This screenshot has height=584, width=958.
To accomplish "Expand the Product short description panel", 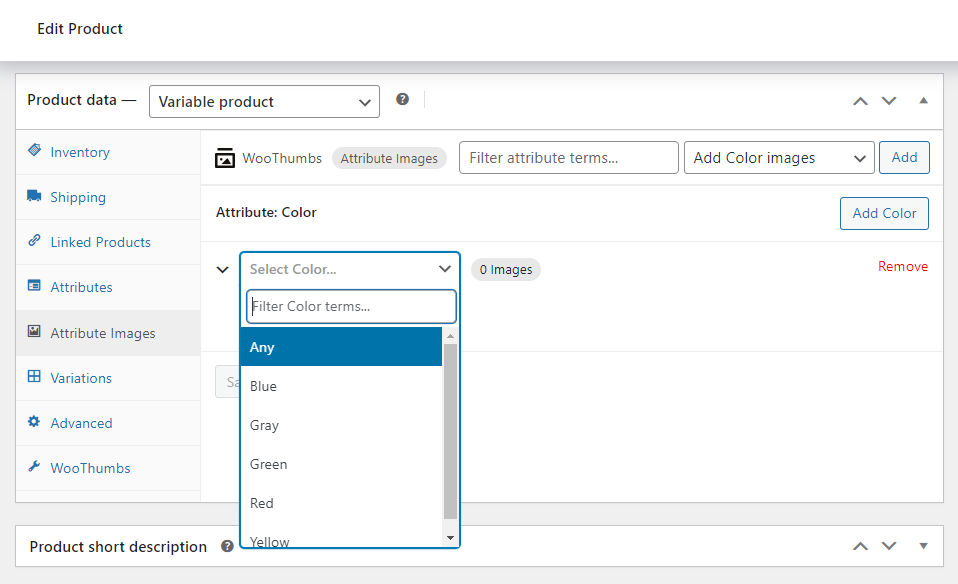I will tap(923, 546).
